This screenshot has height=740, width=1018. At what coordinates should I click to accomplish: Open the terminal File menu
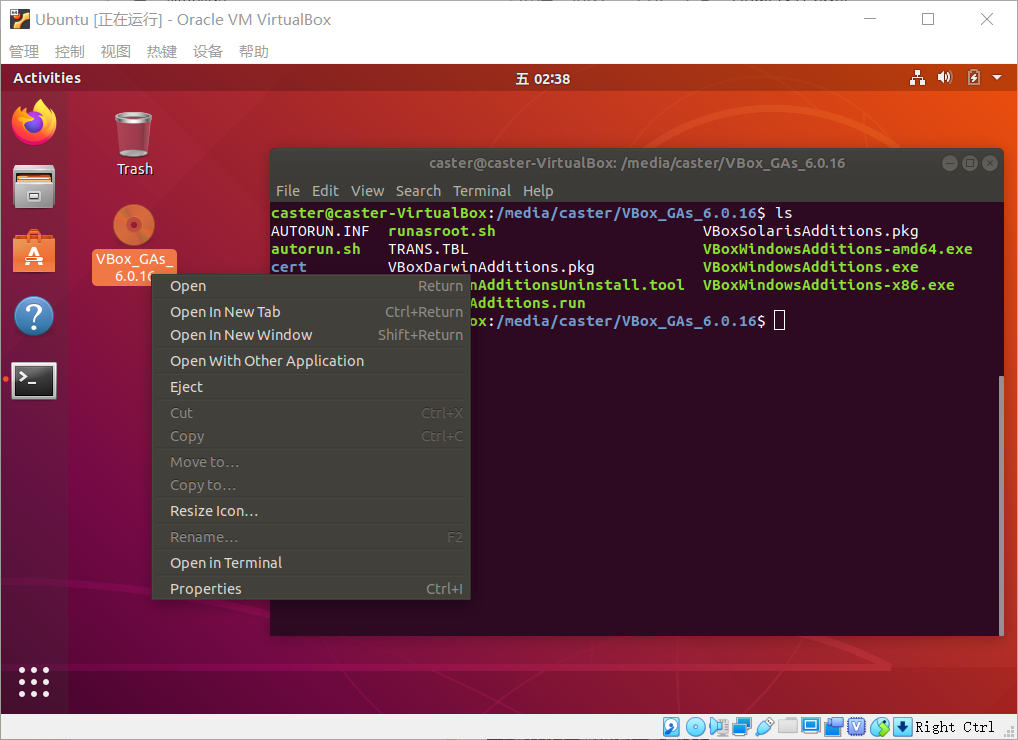(288, 191)
